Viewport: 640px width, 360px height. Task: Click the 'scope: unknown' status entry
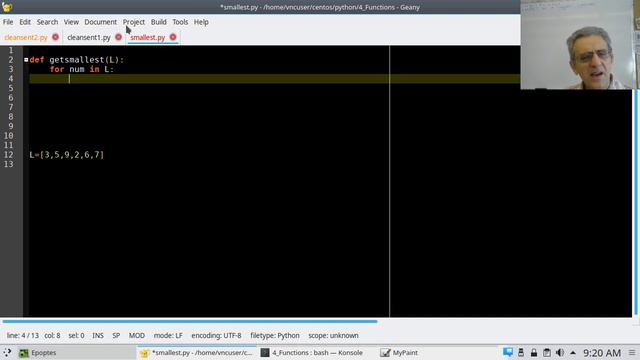[x=333, y=336]
